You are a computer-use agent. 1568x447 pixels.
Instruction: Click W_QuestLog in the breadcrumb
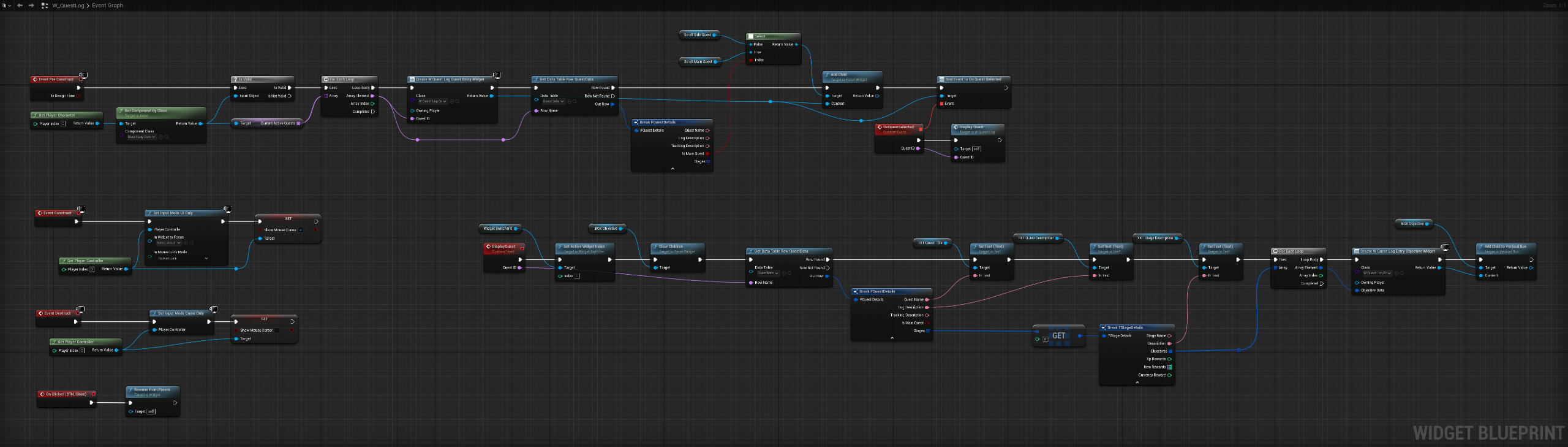click(x=67, y=6)
